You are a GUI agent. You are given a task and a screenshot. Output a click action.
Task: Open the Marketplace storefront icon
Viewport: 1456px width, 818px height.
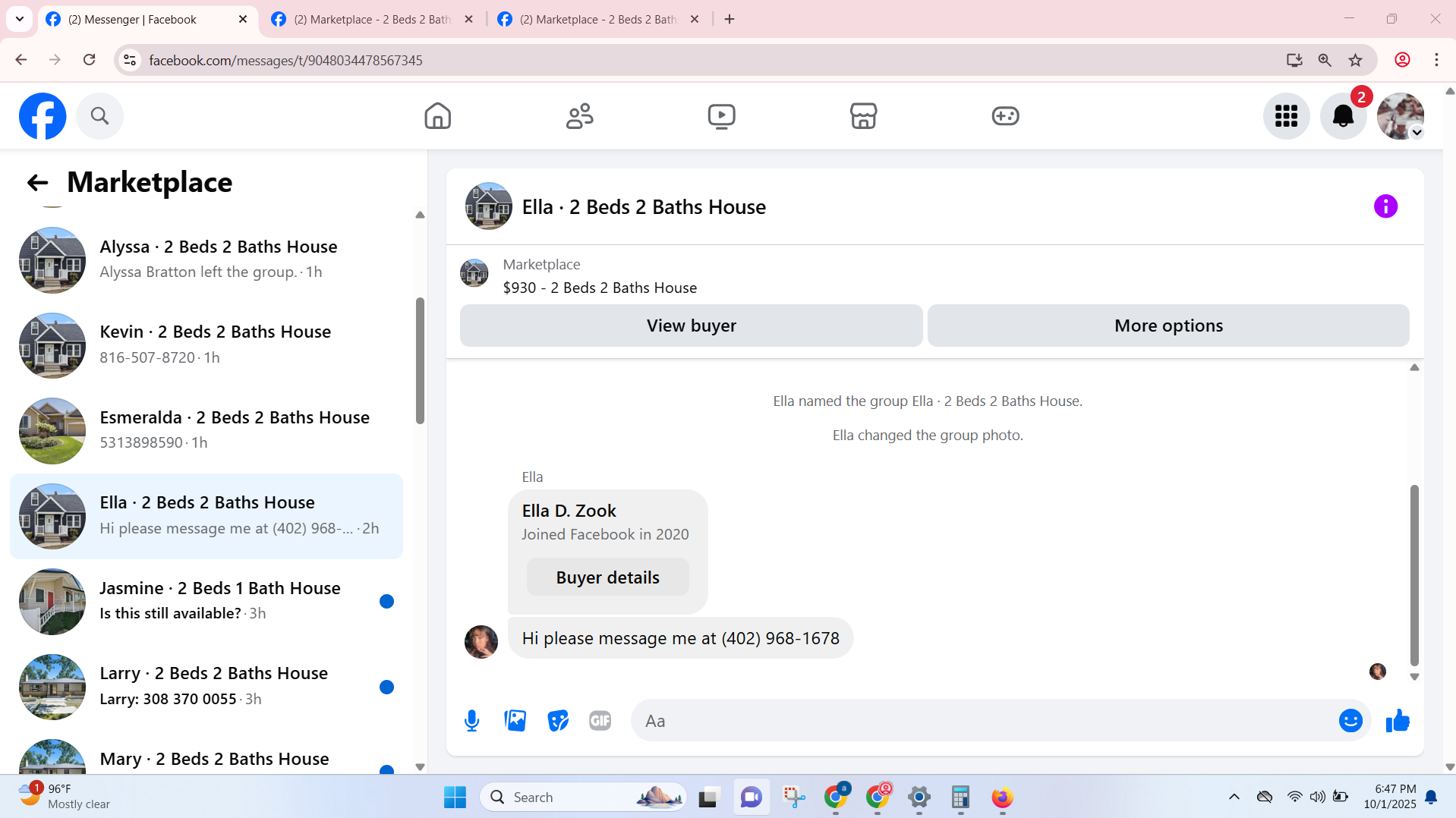click(863, 116)
